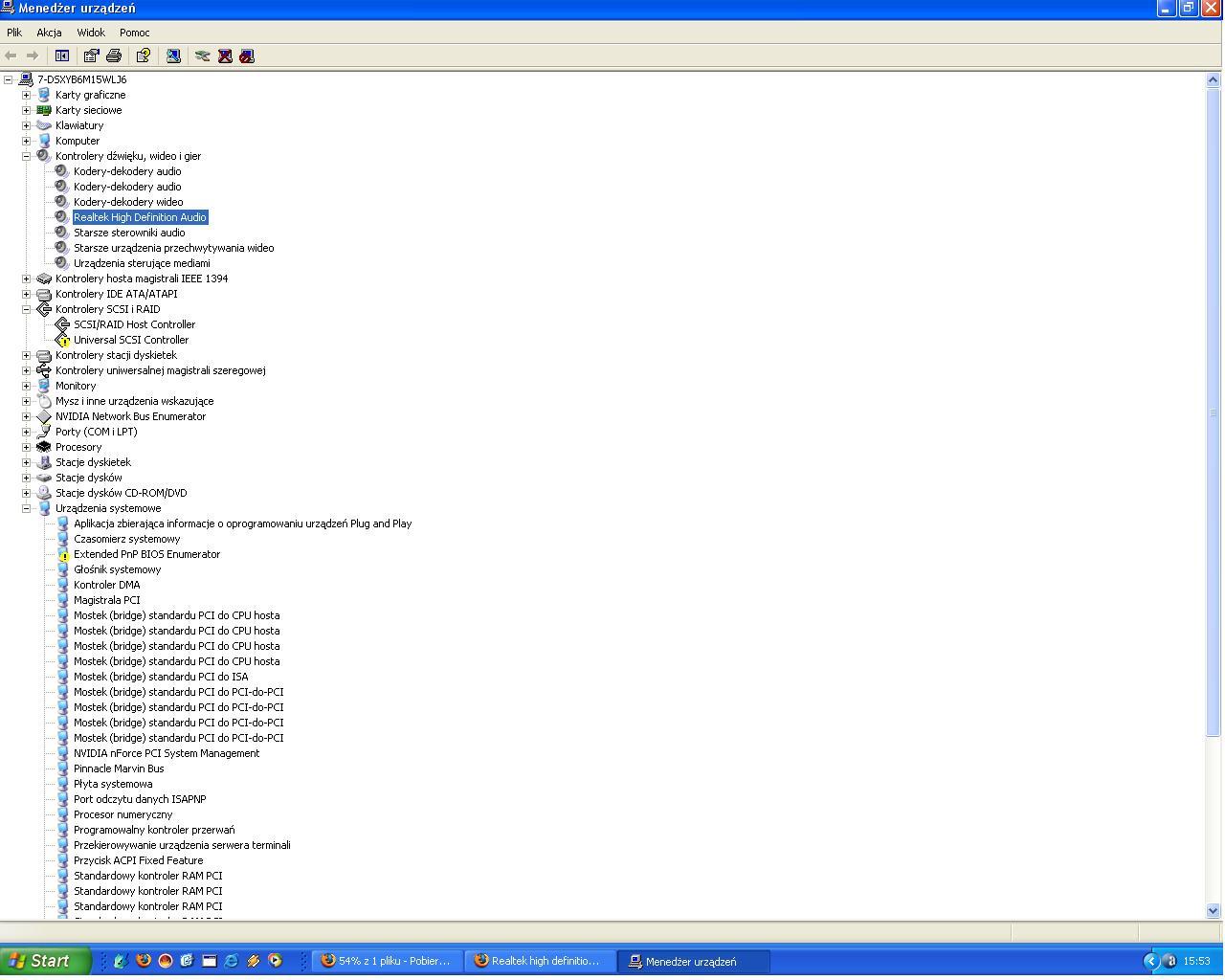
Task: Click the computer icon of root node 7-DSXYB6M15WLJ6
Action: click(x=26, y=79)
